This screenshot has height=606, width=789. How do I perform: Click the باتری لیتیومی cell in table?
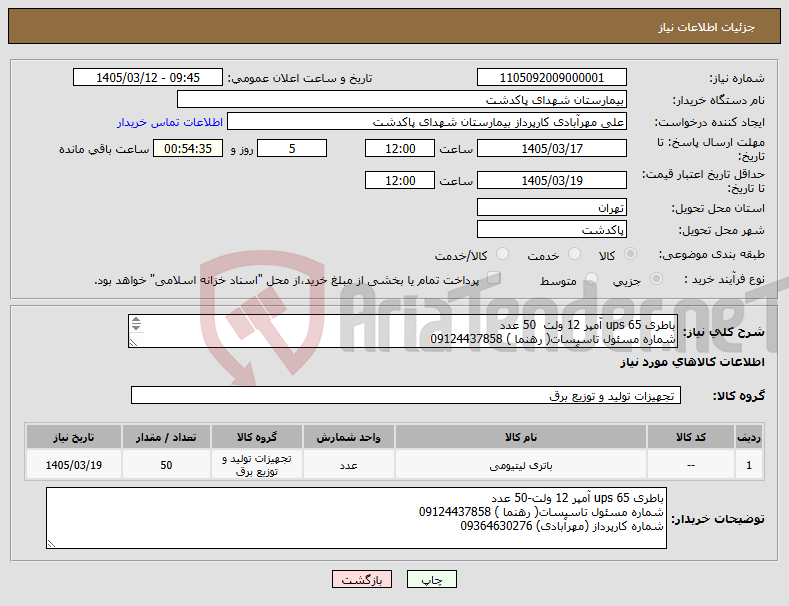click(521, 465)
